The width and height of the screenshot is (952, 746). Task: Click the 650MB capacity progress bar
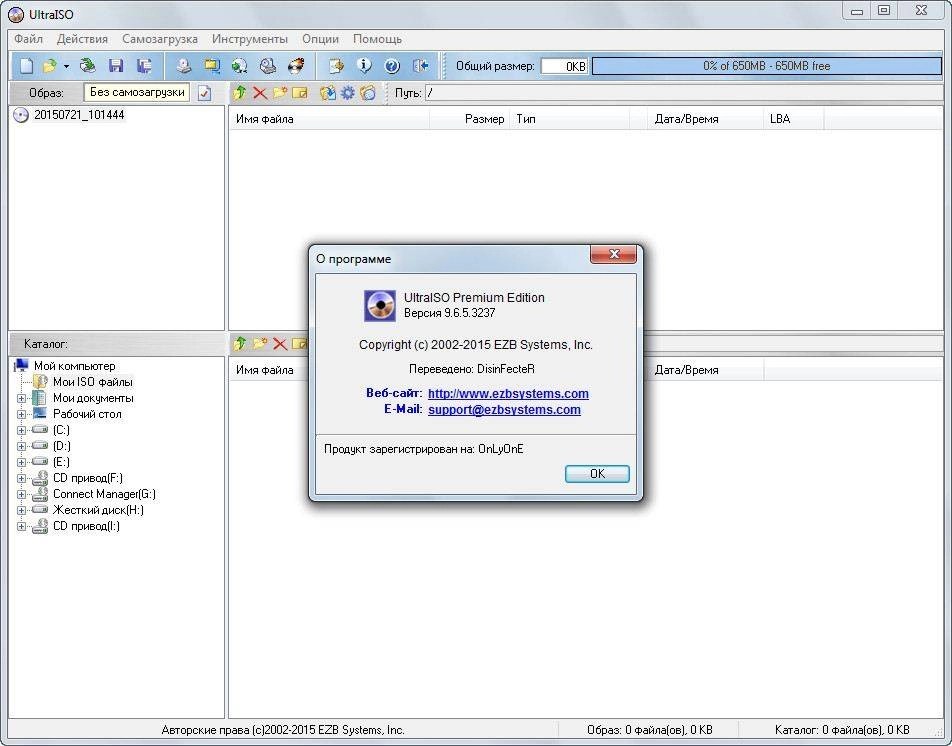click(x=767, y=66)
